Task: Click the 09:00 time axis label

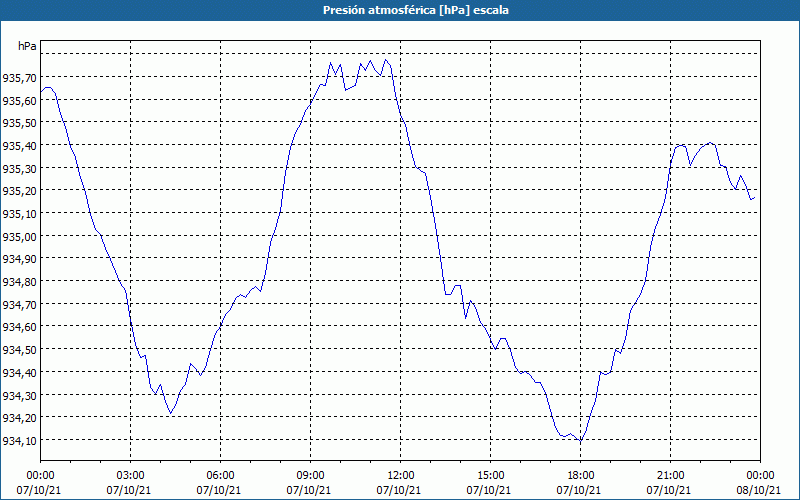Action: pos(310,476)
